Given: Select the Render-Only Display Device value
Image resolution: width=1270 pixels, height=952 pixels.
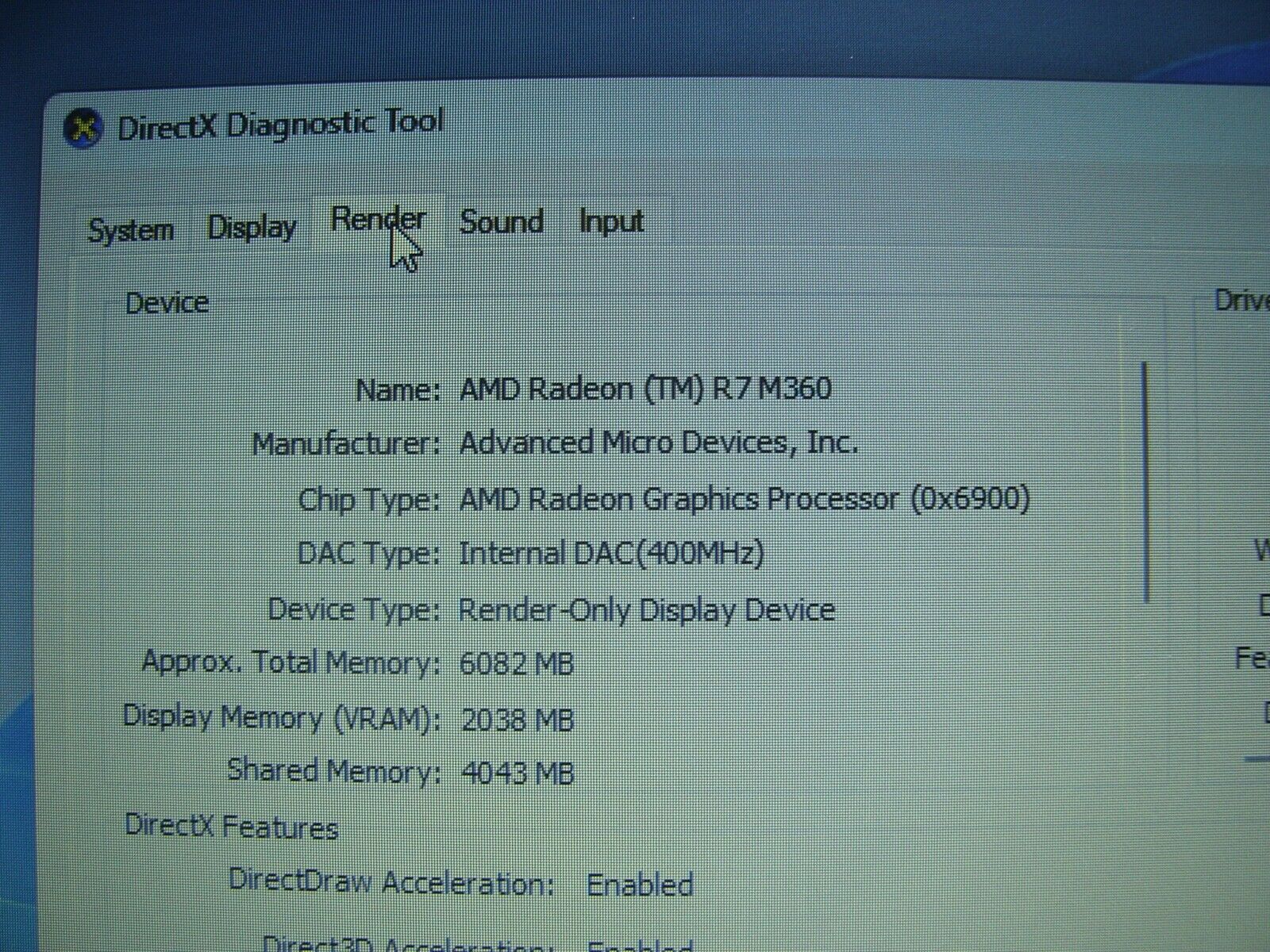Looking at the screenshot, I should pos(647,609).
